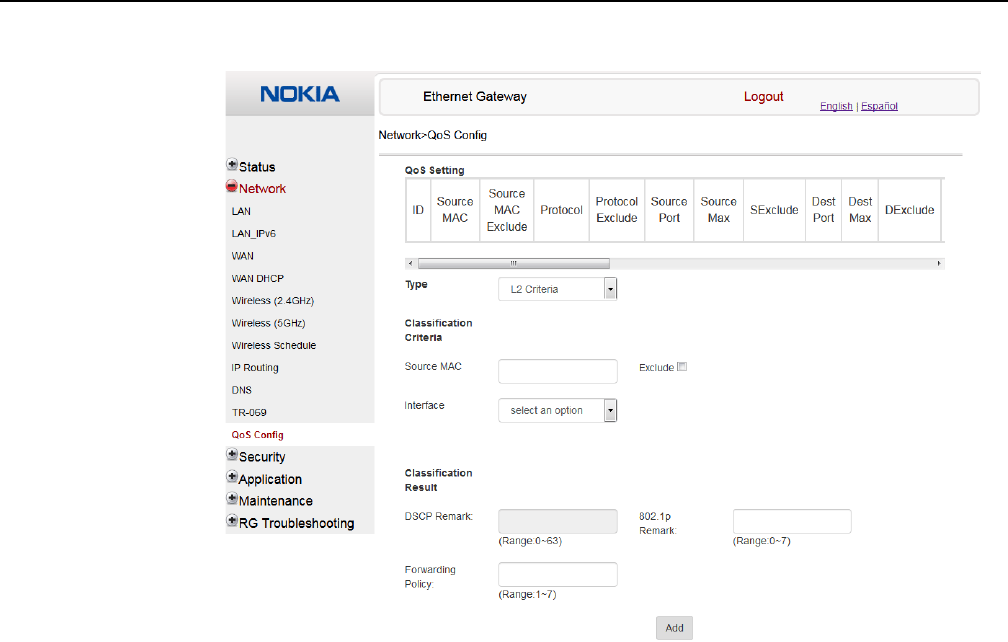Collapse the Network menu minus icon
The image size is (1008, 642).
coord(232,187)
